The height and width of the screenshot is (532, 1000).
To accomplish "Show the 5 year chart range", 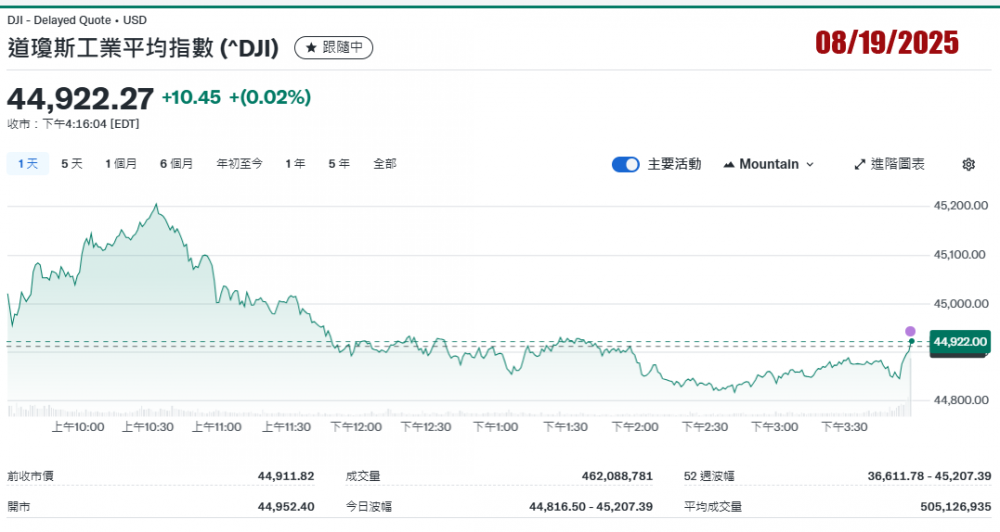I will pyautogui.click(x=339, y=164).
